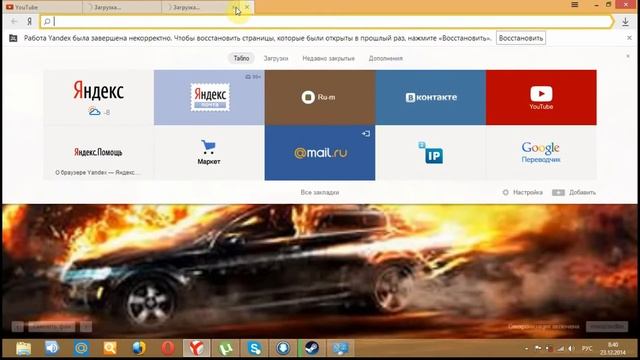The height and width of the screenshot is (360, 640).
Task: Click the system tray volume icon
Action: tap(571, 348)
